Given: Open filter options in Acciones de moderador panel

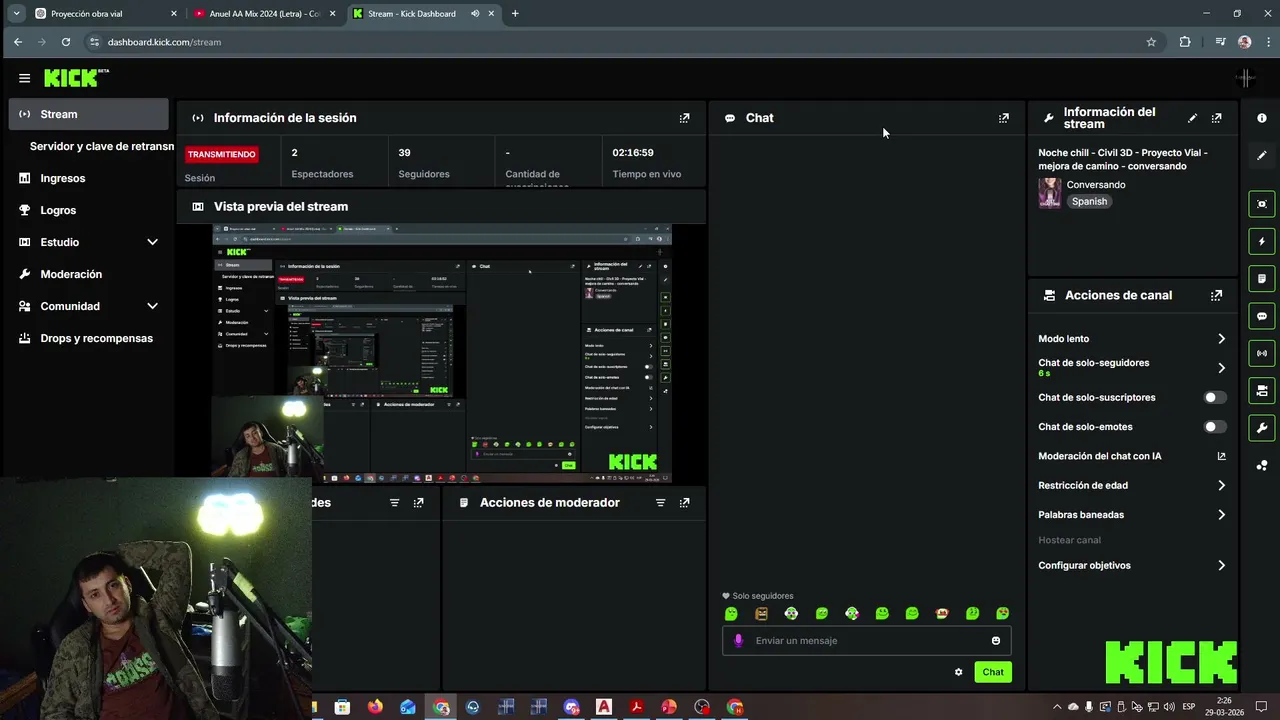Looking at the screenshot, I should [660, 503].
